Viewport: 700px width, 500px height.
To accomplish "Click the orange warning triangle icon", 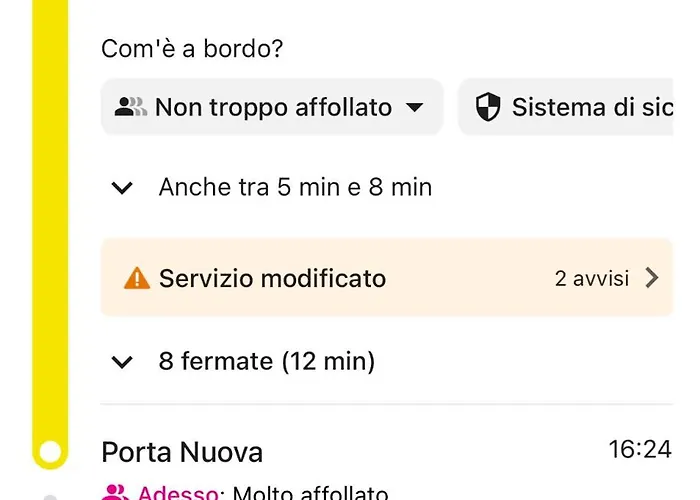I will click(x=137, y=278).
